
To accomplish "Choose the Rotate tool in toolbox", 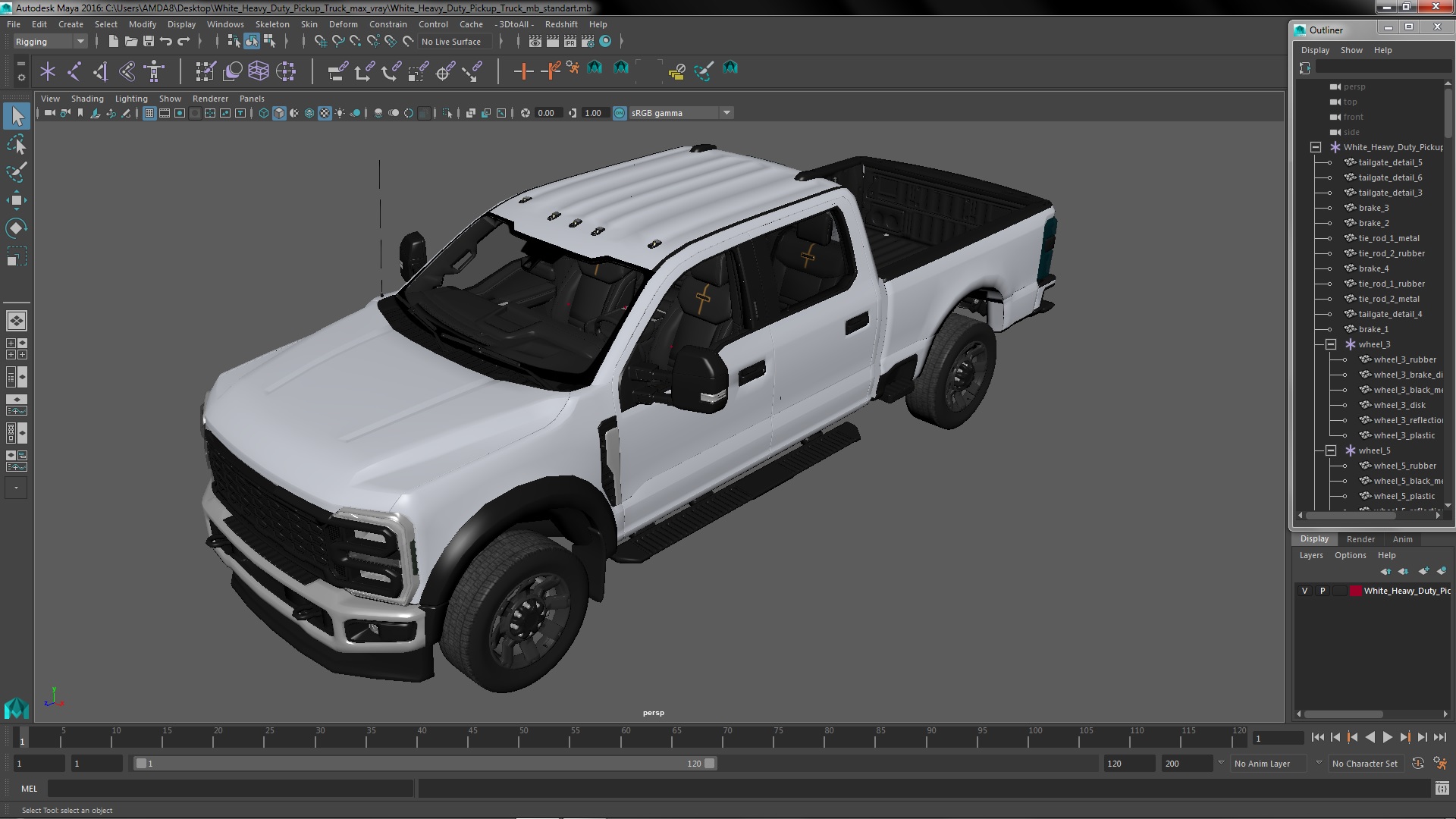I will pyautogui.click(x=17, y=228).
